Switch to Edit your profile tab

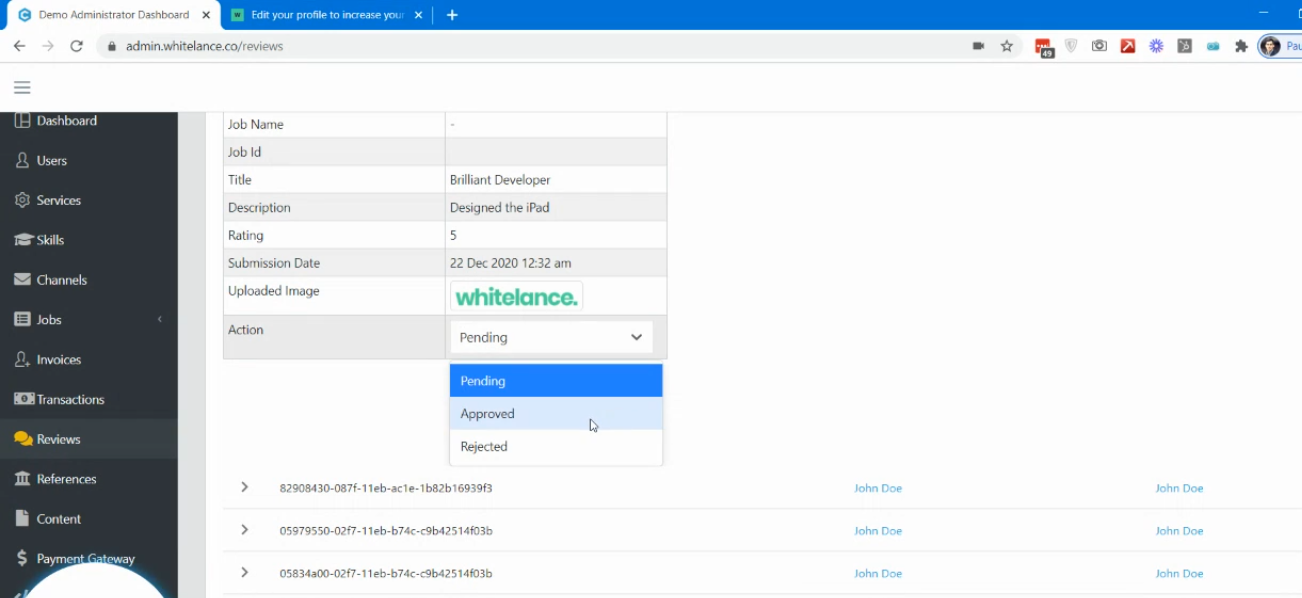click(326, 15)
